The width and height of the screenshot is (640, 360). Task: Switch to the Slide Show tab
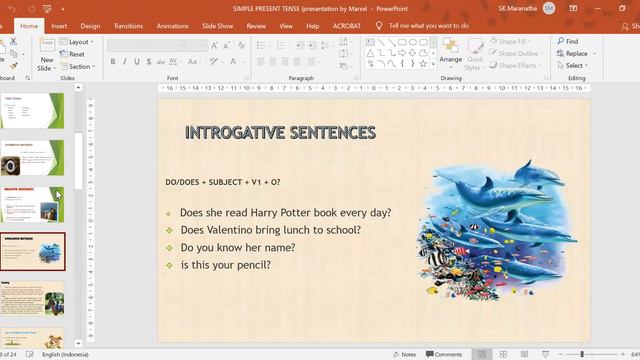[x=218, y=26]
